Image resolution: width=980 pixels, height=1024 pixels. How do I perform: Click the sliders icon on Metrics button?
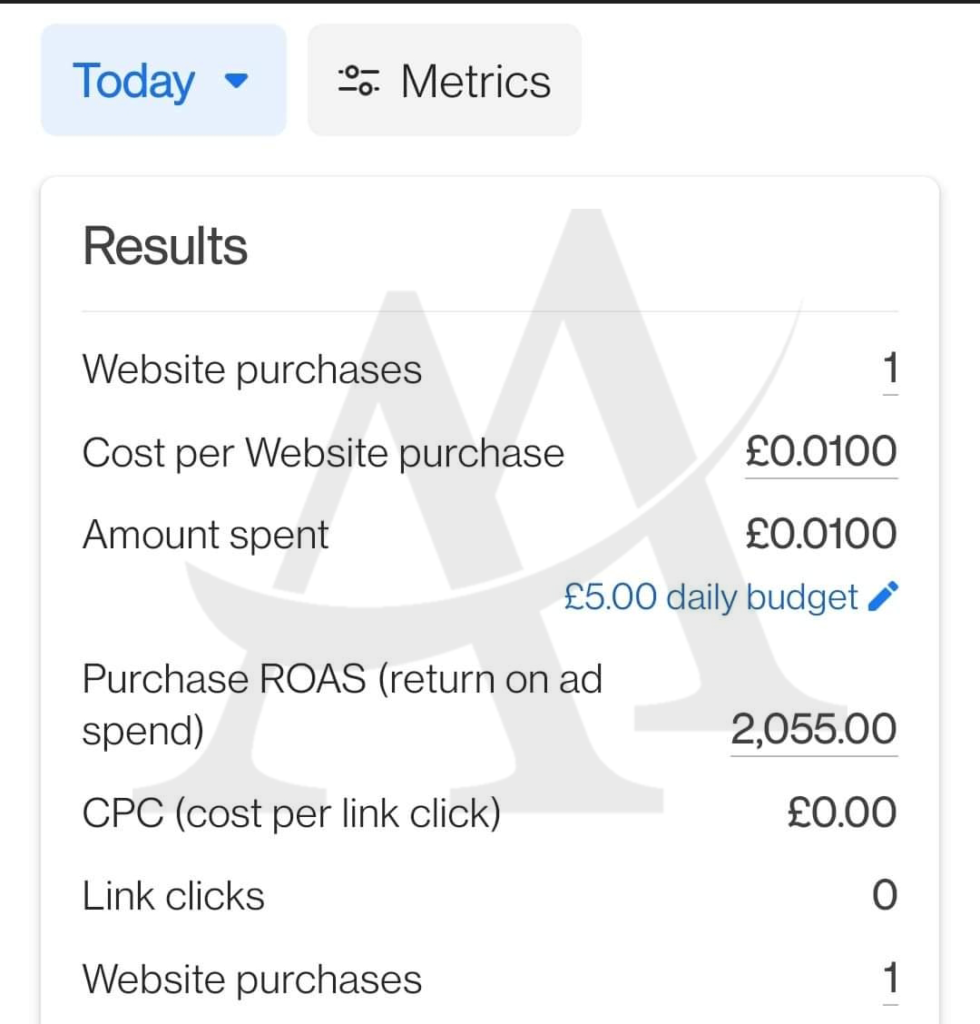[358, 81]
